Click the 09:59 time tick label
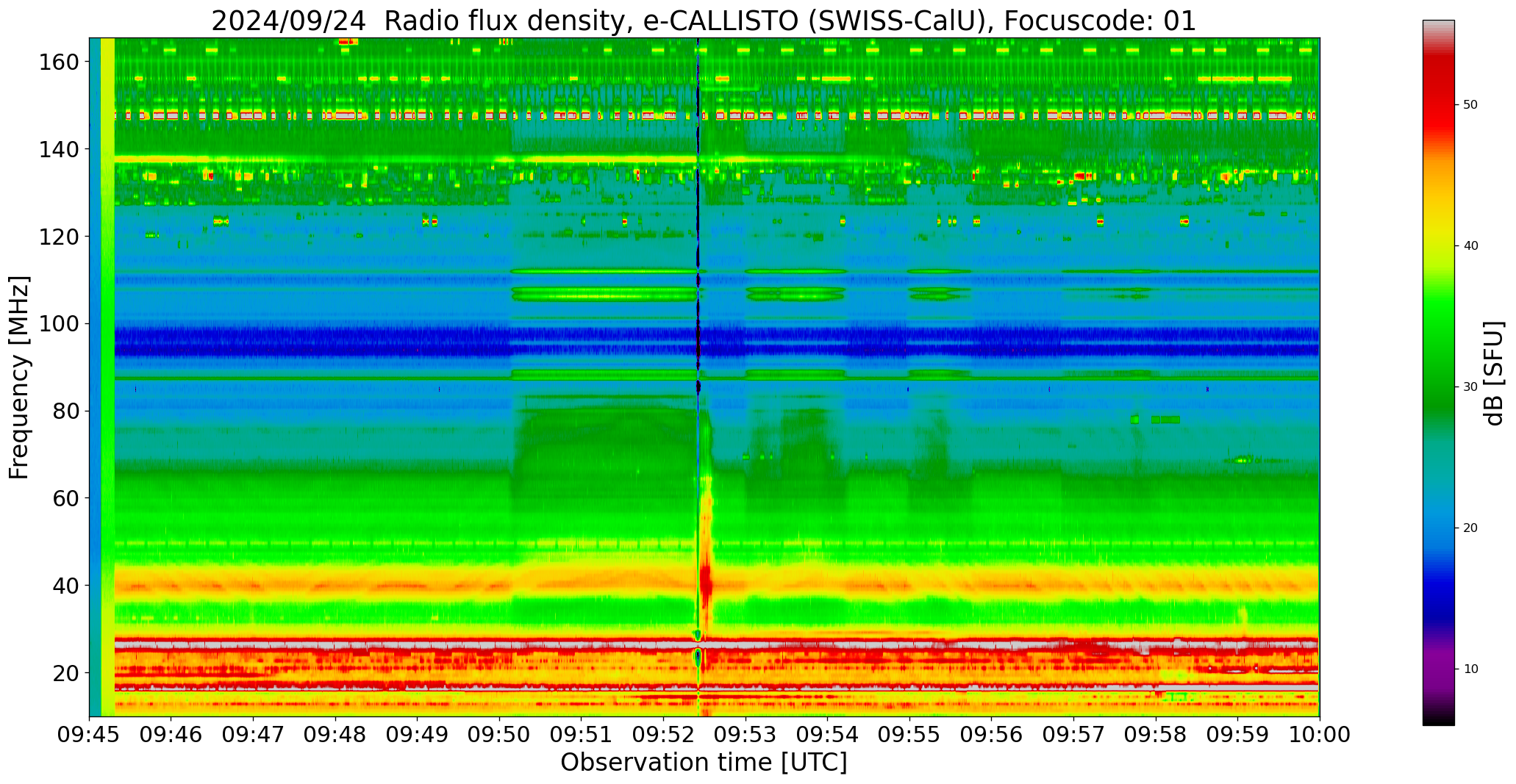The height and width of the screenshot is (784, 1516). point(1237,735)
